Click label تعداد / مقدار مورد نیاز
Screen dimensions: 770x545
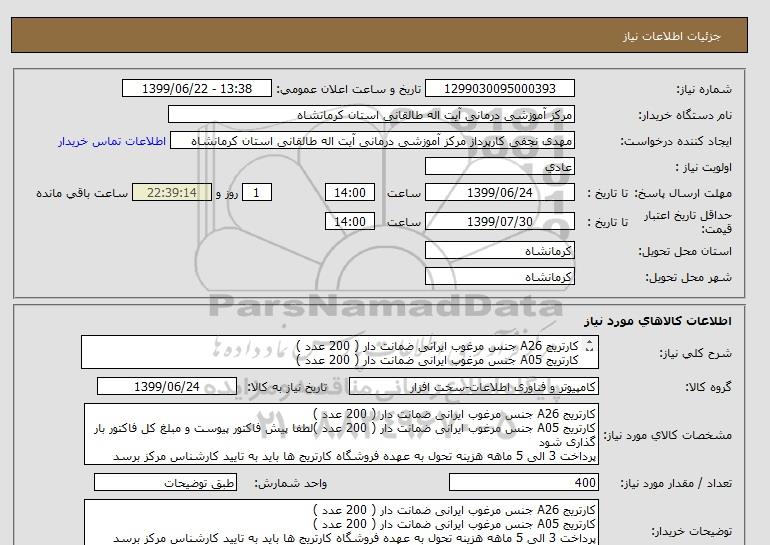676,484
